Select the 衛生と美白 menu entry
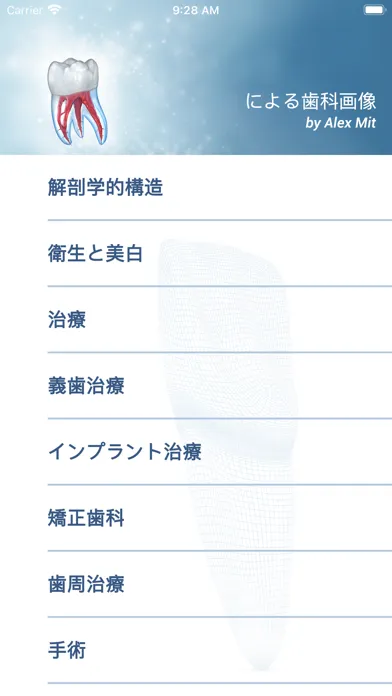Screen dimensions: 392x696 point(220,254)
